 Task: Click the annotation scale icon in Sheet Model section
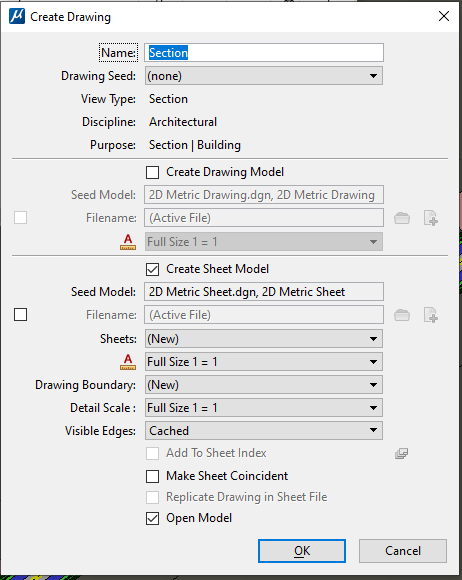[128, 362]
